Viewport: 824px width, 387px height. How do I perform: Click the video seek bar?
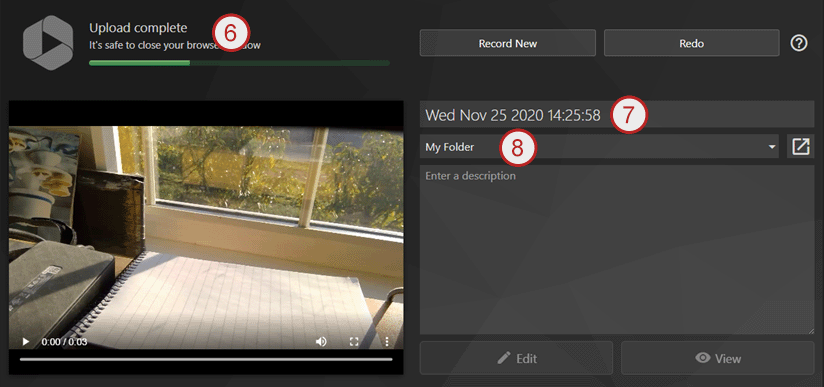(206, 359)
